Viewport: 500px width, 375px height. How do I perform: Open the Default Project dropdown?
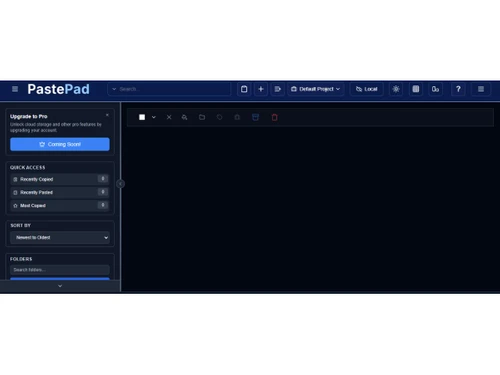coord(315,89)
